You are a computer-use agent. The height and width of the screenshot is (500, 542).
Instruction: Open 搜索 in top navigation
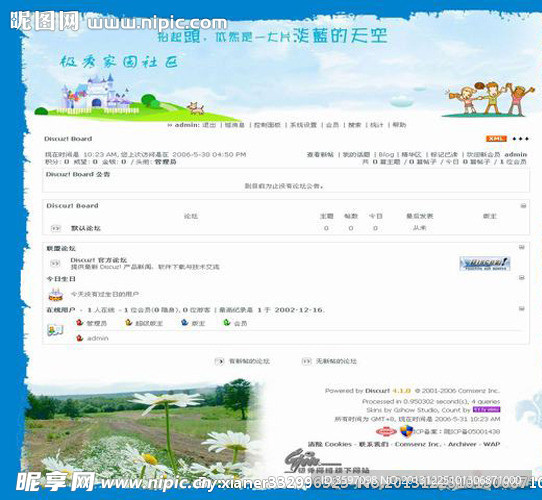pos(354,125)
